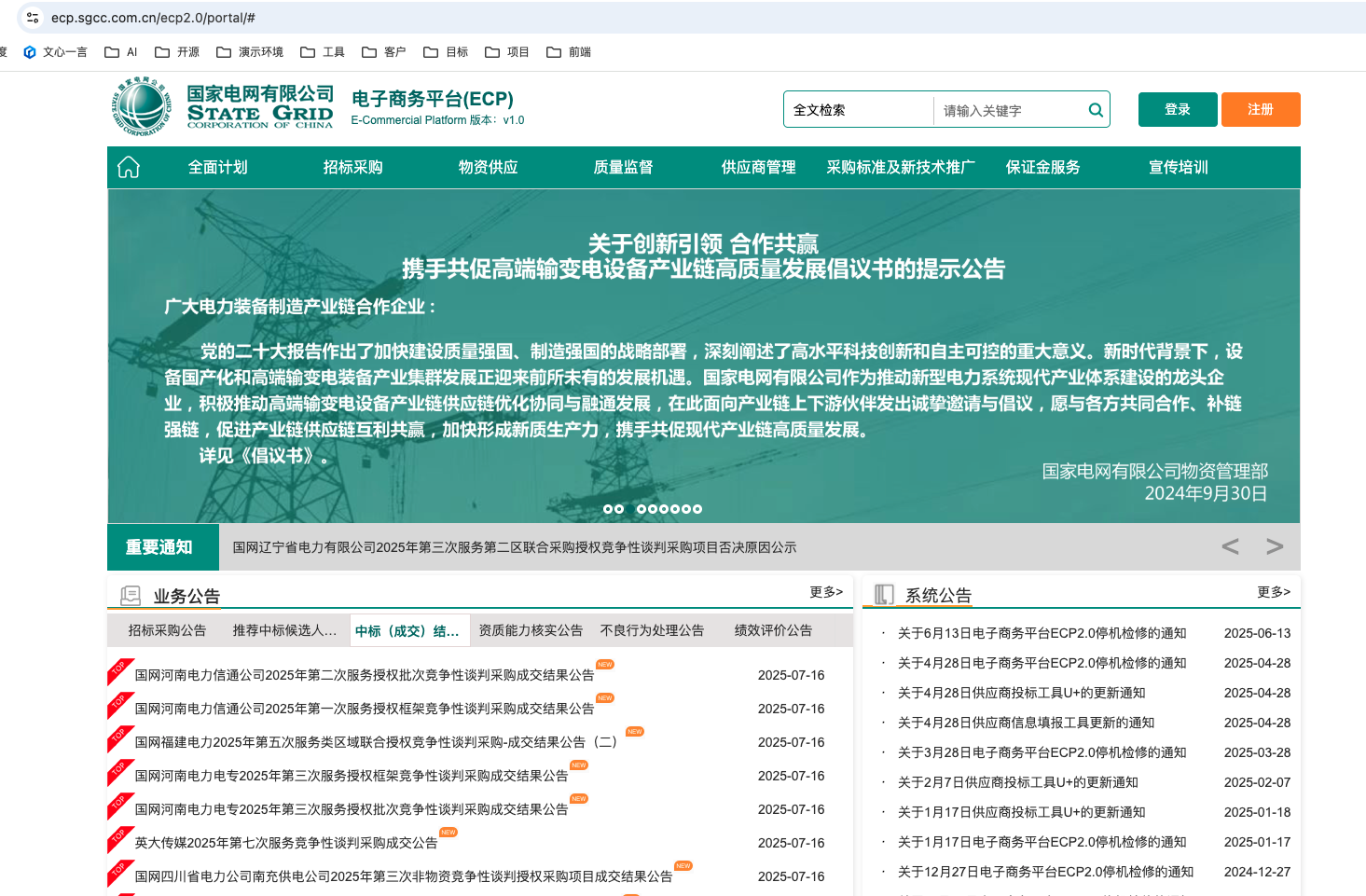Open the 采购标准及新技术推广 menu

901,167
